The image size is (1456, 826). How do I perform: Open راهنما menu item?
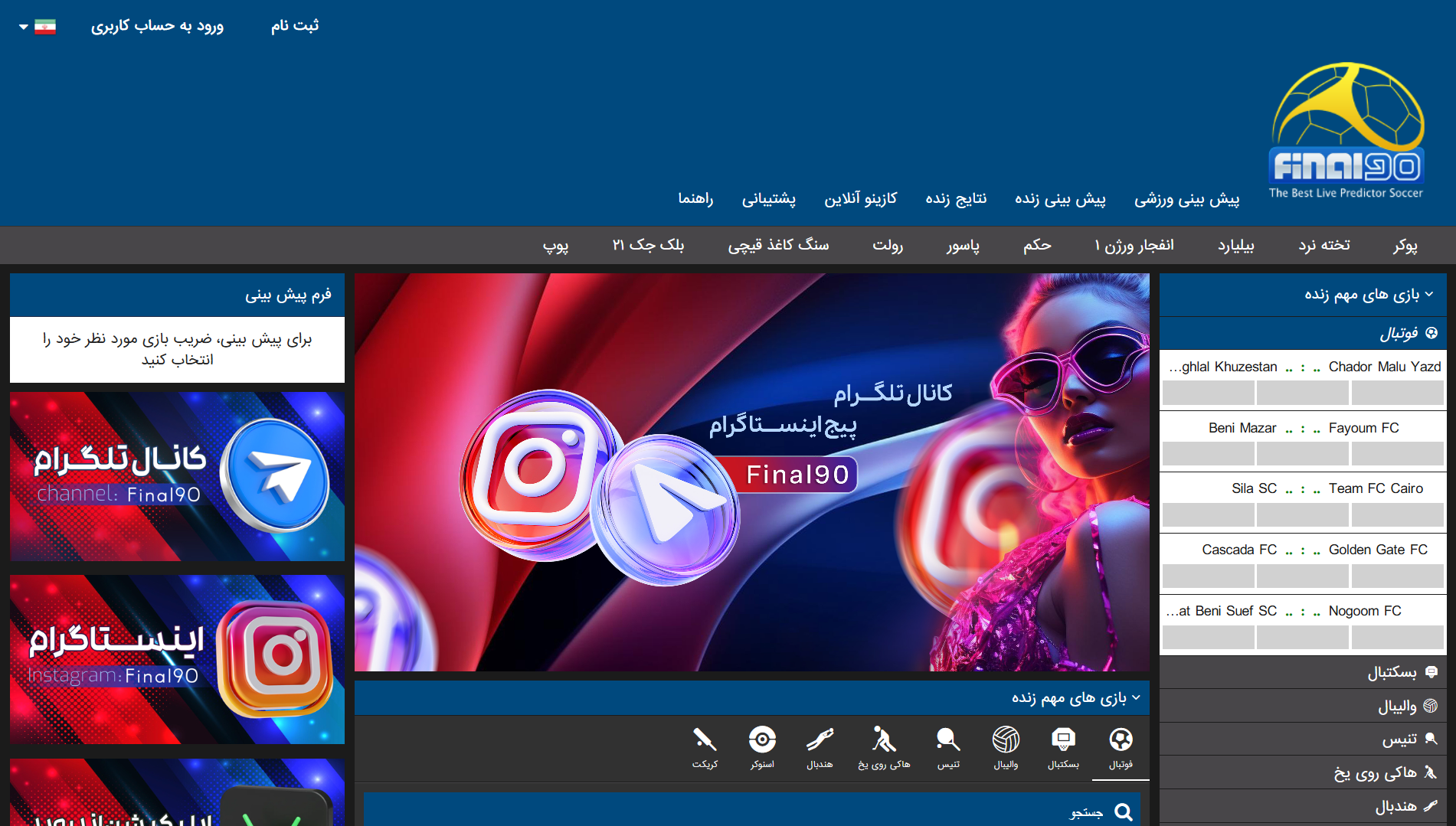pyautogui.click(x=695, y=199)
